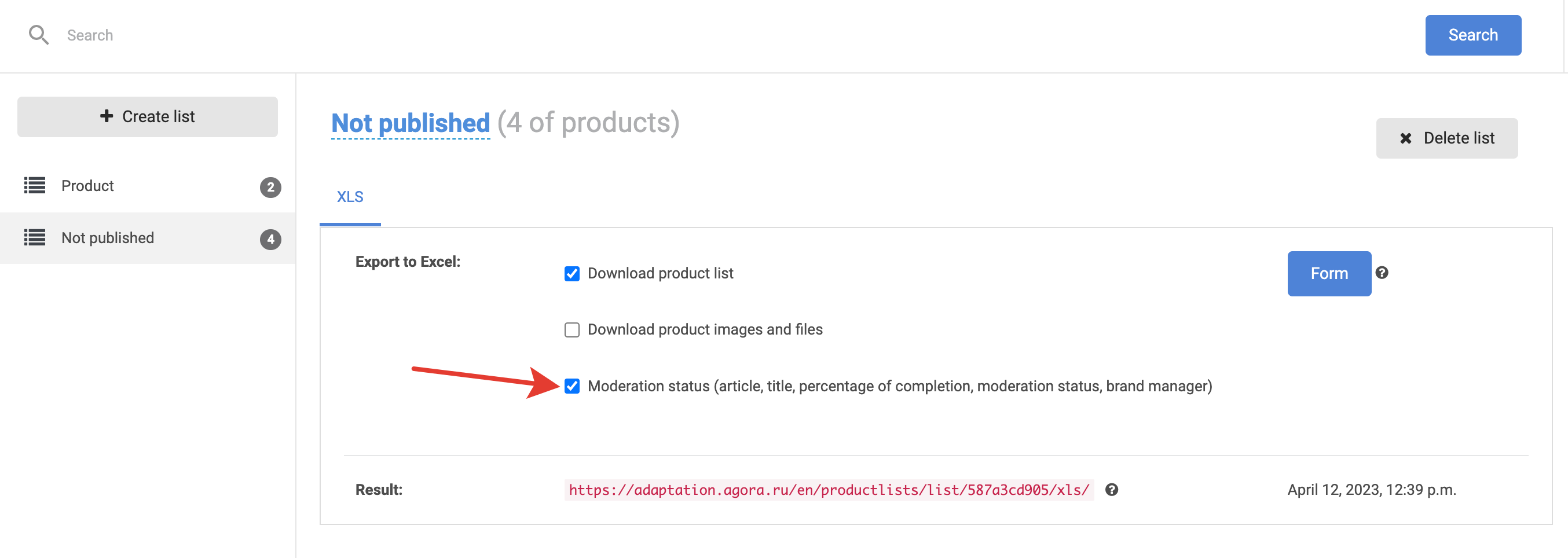Open the Product list in sidebar
This screenshot has height=558, width=1568.
click(x=87, y=186)
